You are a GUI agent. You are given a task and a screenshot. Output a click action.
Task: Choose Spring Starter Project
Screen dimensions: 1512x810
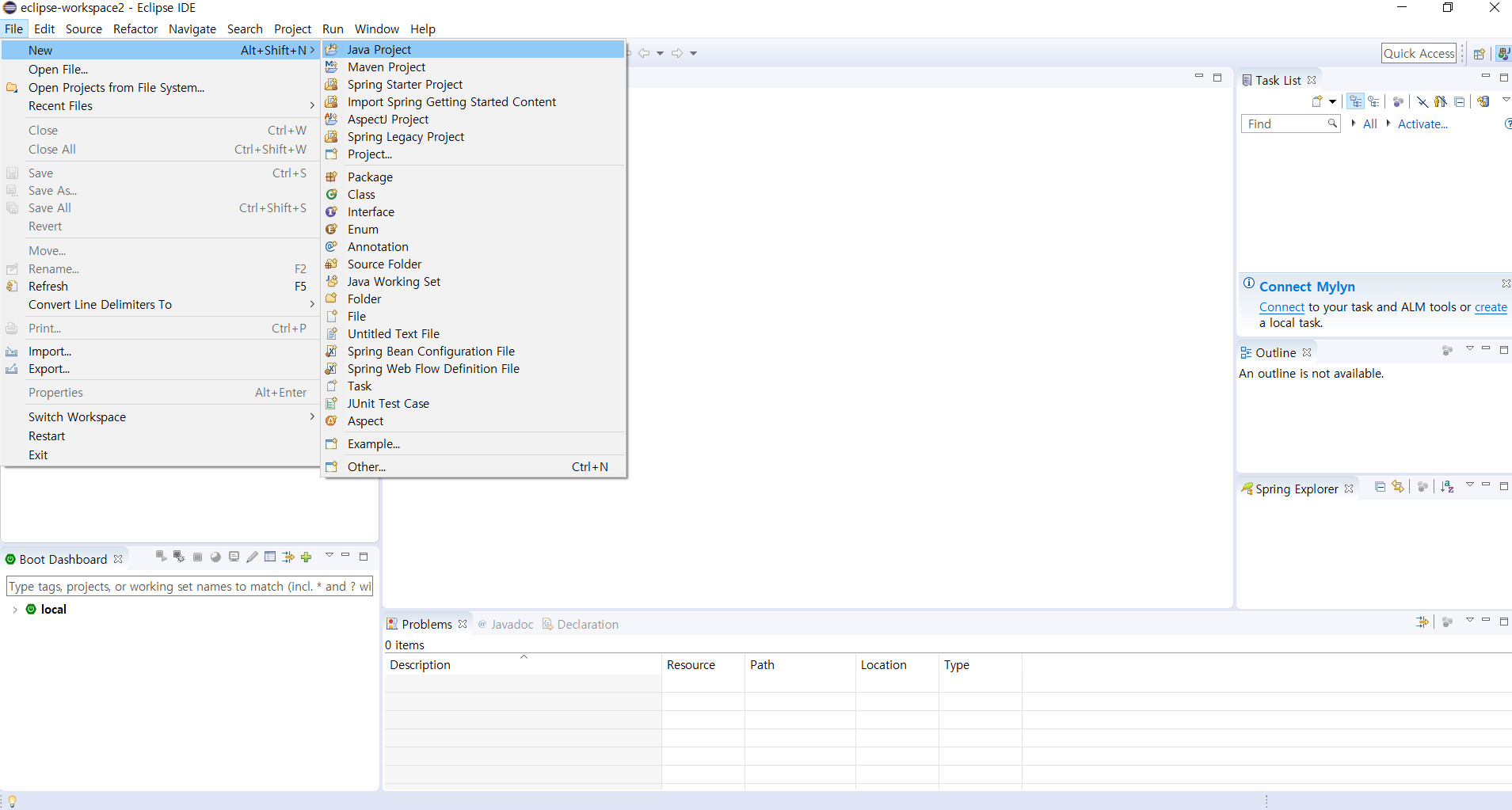474,85
